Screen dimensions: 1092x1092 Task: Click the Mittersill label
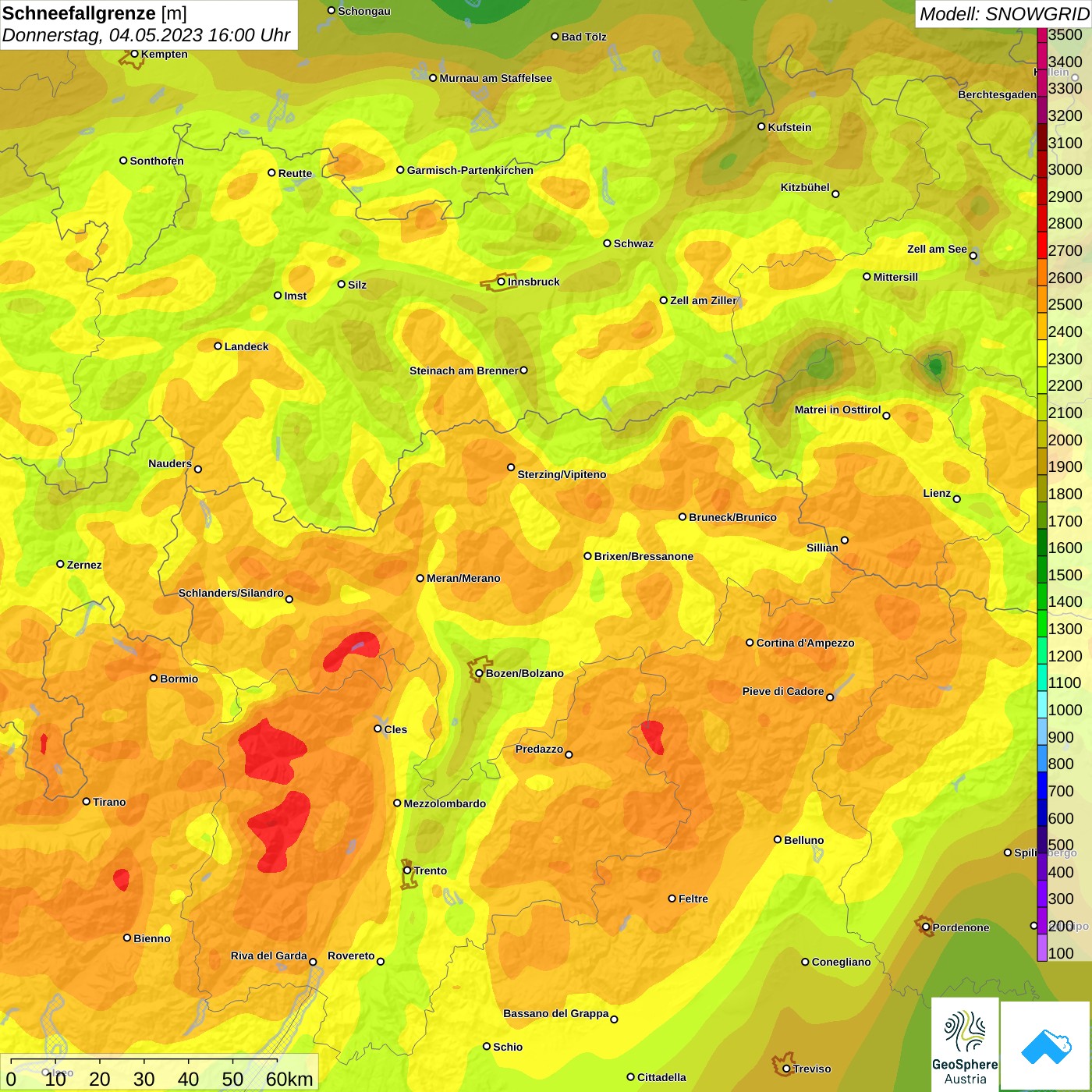tap(895, 277)
